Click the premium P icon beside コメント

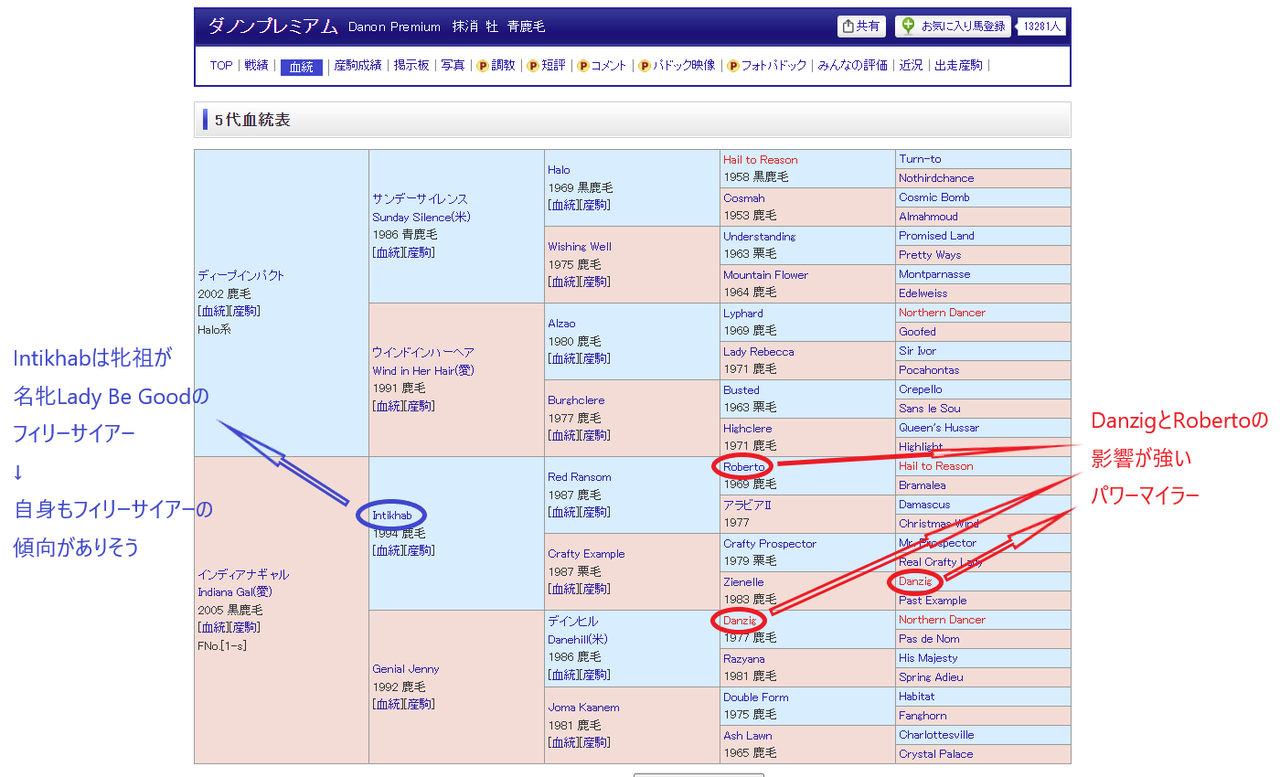[583, 66]
